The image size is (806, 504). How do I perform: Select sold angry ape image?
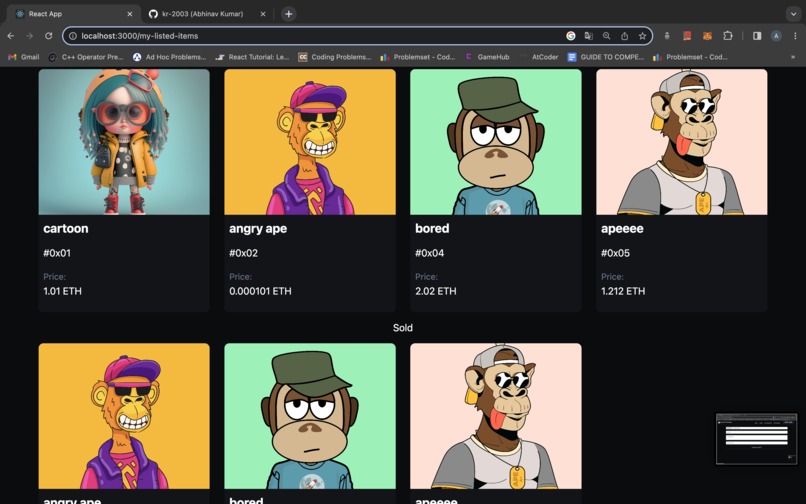[x=124, y=416]
